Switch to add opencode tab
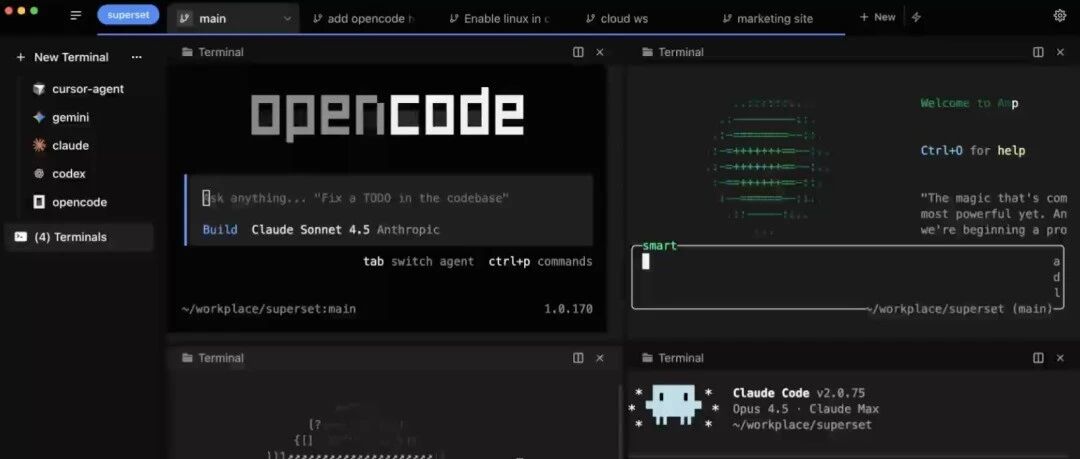 click(364, 19)
